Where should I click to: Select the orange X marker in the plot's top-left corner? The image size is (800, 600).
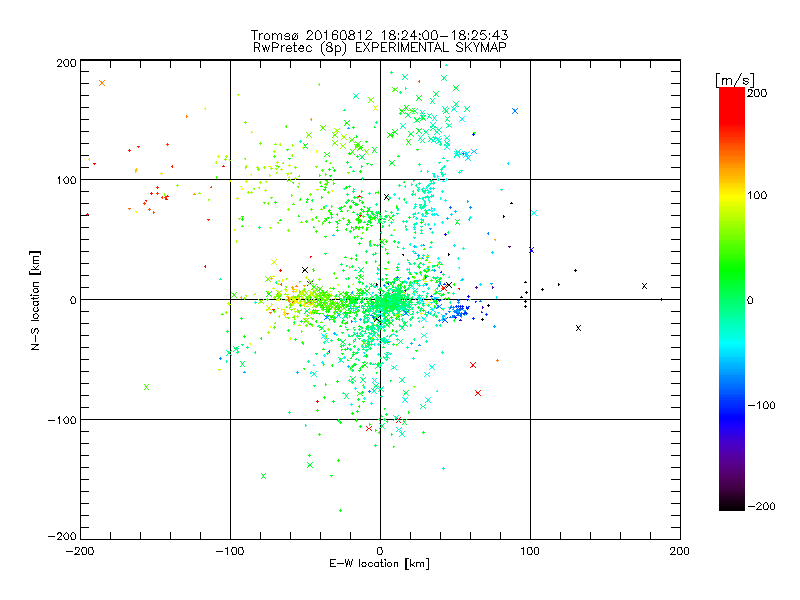tap(102, 83)
